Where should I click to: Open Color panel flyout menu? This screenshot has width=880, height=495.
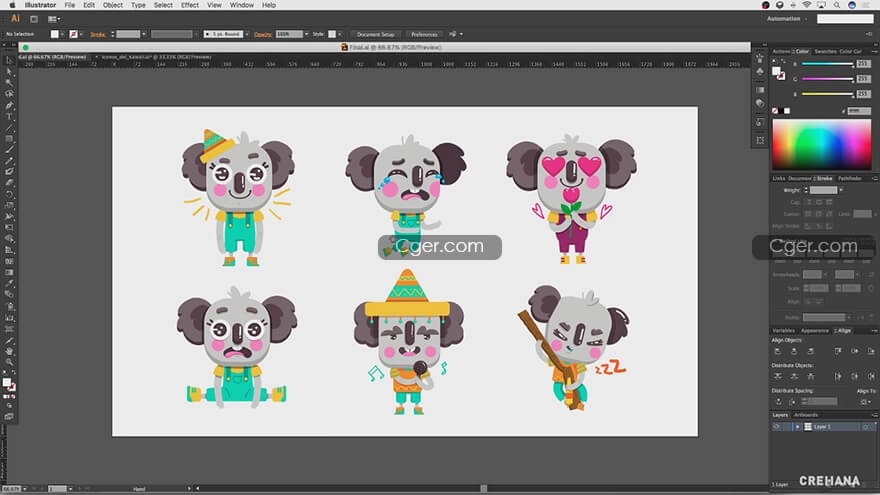(x=874, y=51)
